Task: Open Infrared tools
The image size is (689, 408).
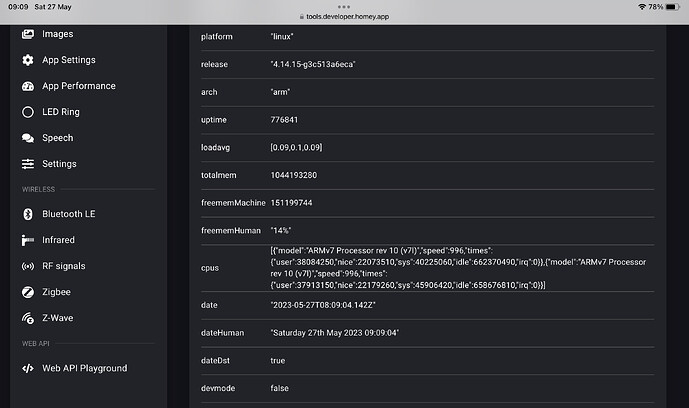Action: pyautogui.click(x=58, y=240)
